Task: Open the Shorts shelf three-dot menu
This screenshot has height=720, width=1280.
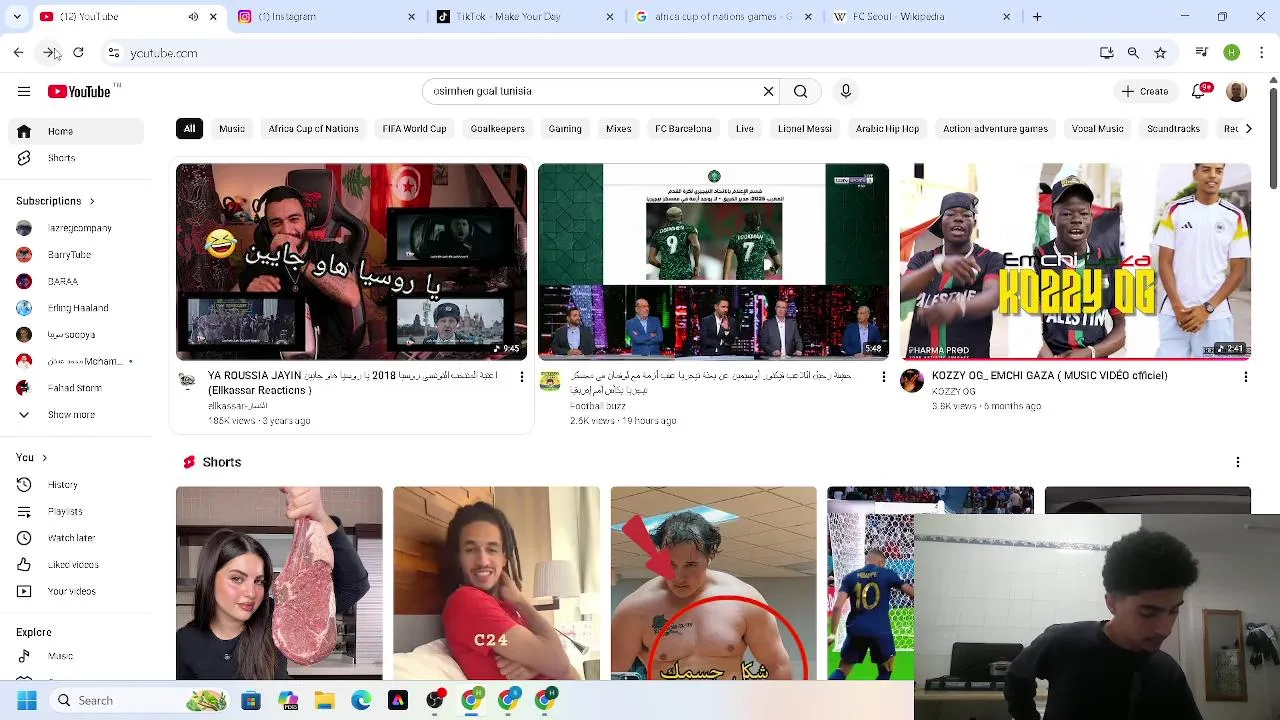Action: click(1238, 462)
